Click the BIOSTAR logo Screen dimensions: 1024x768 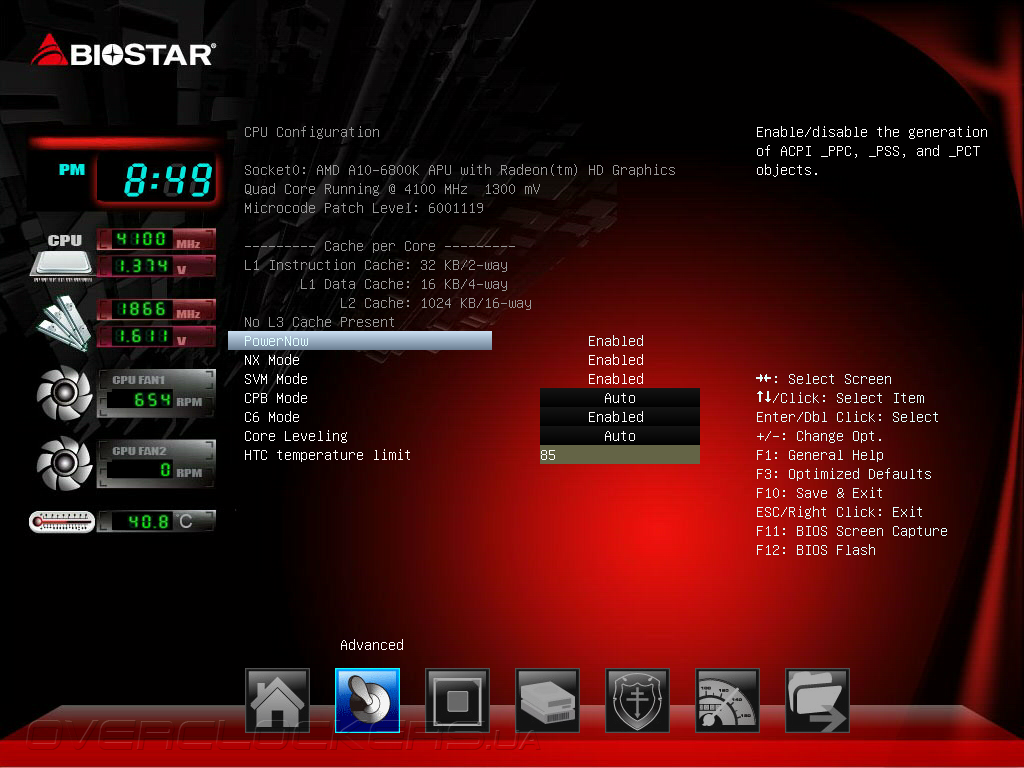(x=123, y=50)
